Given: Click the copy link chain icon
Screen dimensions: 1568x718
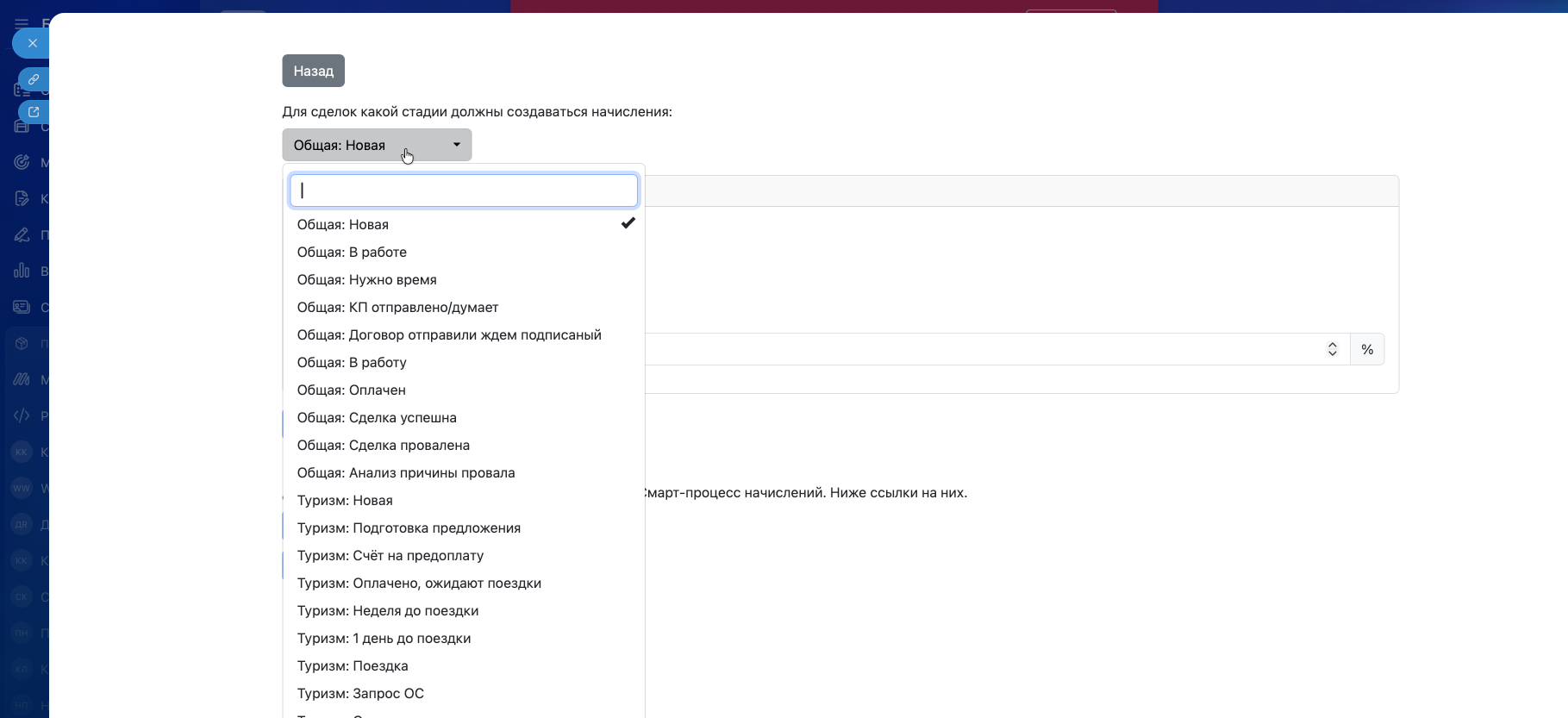Looking at the screenshot, I should pyautogui.click(x=34, y=79).
